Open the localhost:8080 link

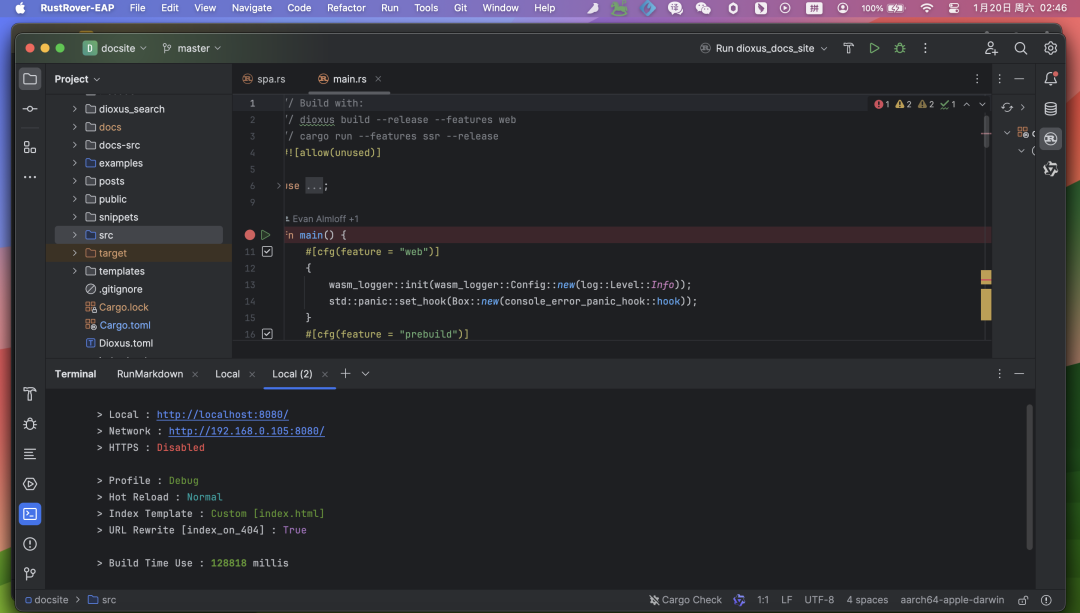pyautogui.click(x=222, y=415)
